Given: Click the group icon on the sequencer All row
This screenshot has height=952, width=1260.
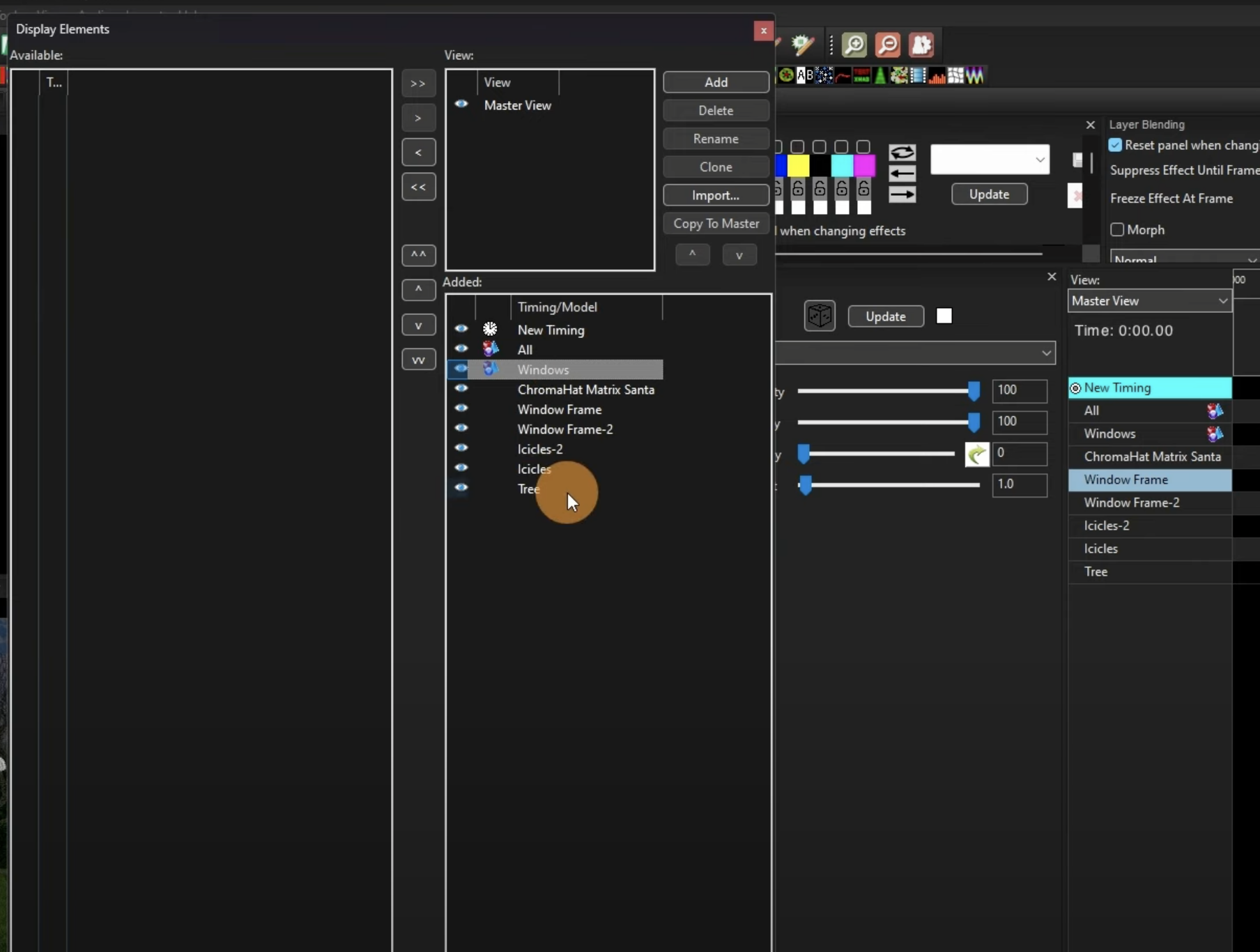Looking at the screenshot, I should tap(1215, 411).
